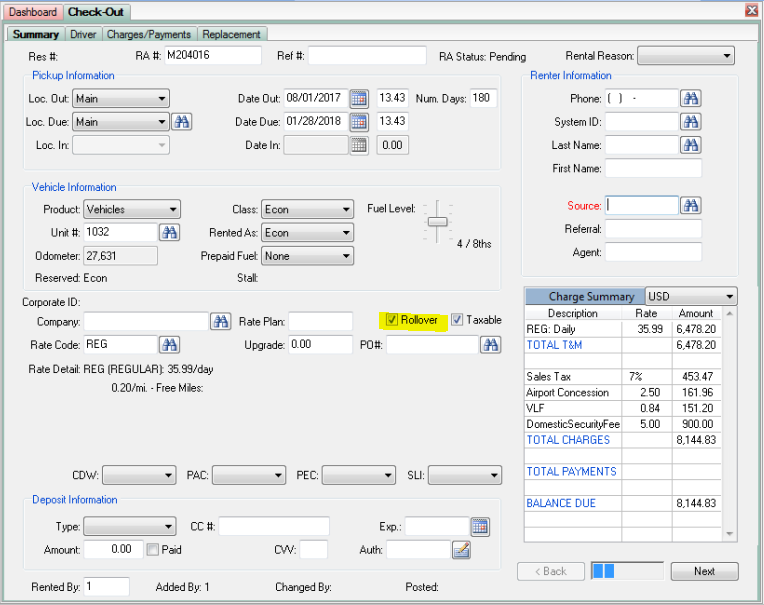Open the Date Out calendar picker
764x605 pixels.
[x=359, y=98]
